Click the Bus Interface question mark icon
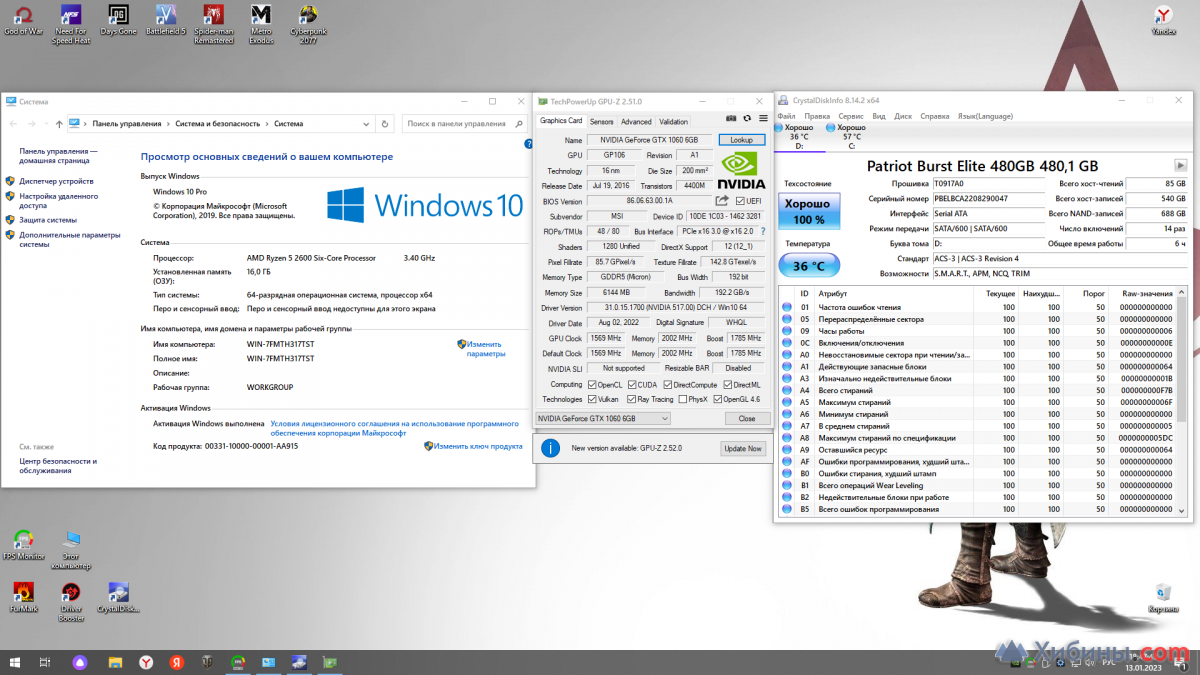This screenshot has width=1200, height=675. (x=761, y=231)
